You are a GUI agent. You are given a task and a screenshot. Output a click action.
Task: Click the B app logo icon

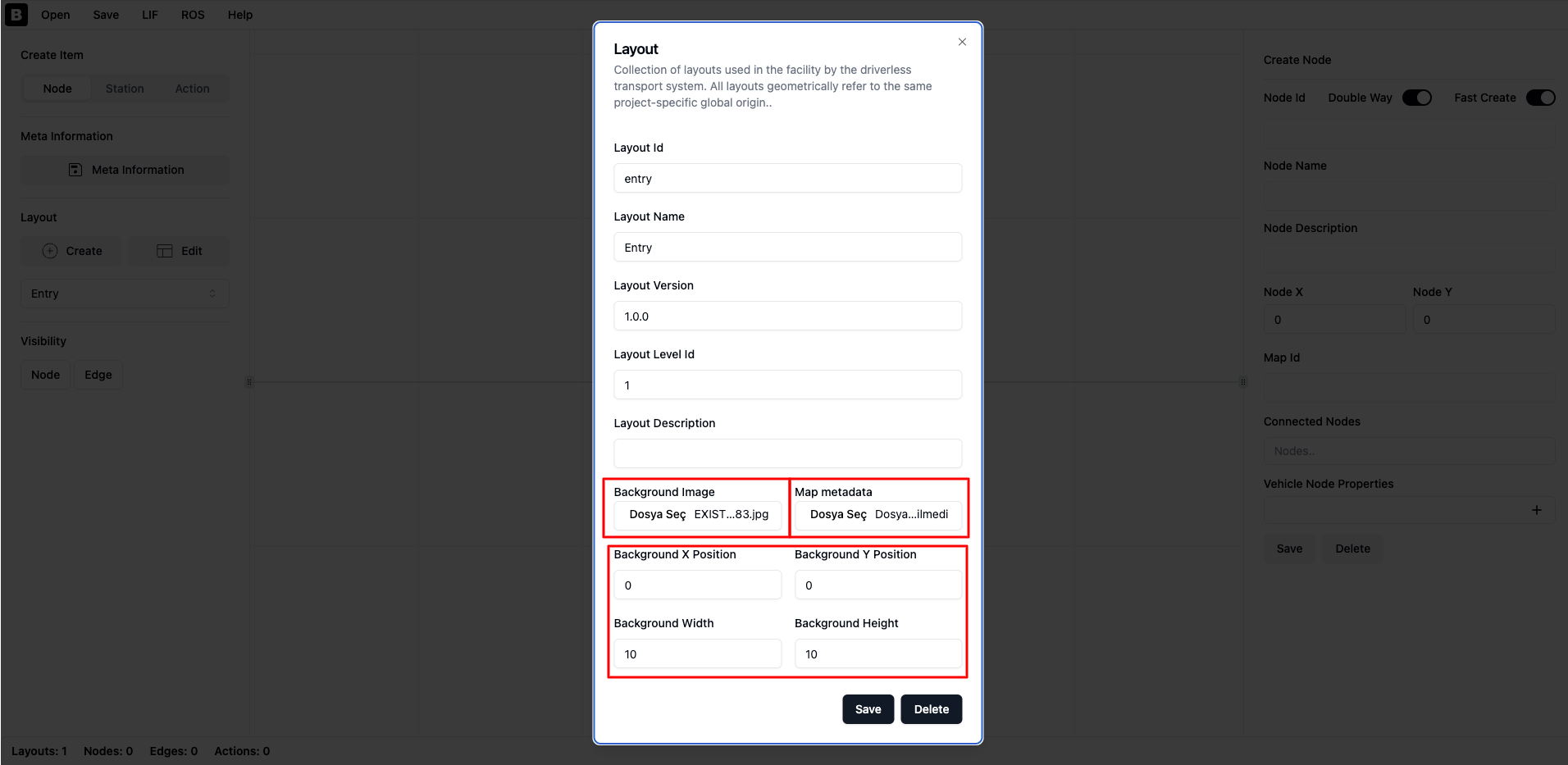pos(16,15)
